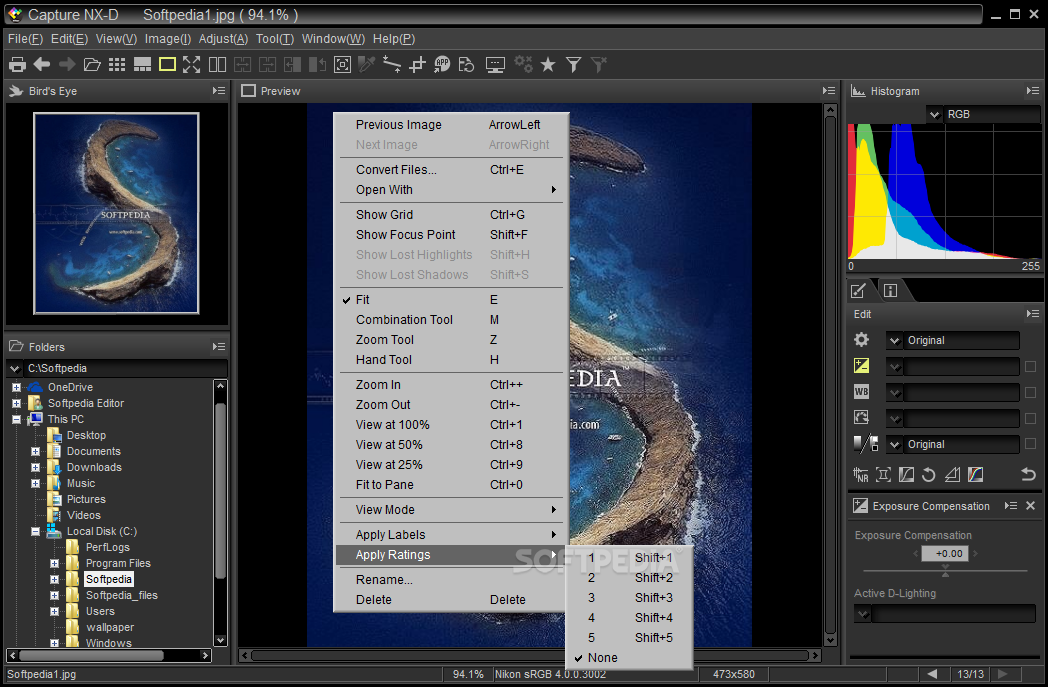Viewport: 1048px width, 687px height.
Task: Open the RGB histogram channel dropdown
Action: pos(934,114)
